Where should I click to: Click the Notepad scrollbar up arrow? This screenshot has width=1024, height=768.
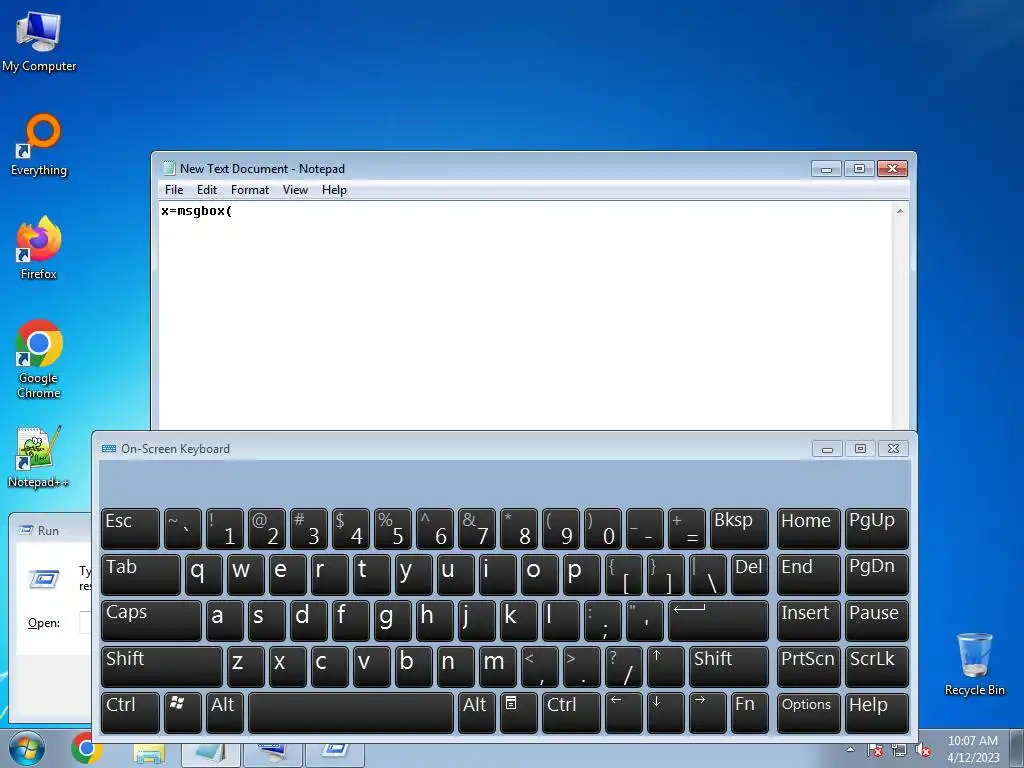[x=900, y=211]
